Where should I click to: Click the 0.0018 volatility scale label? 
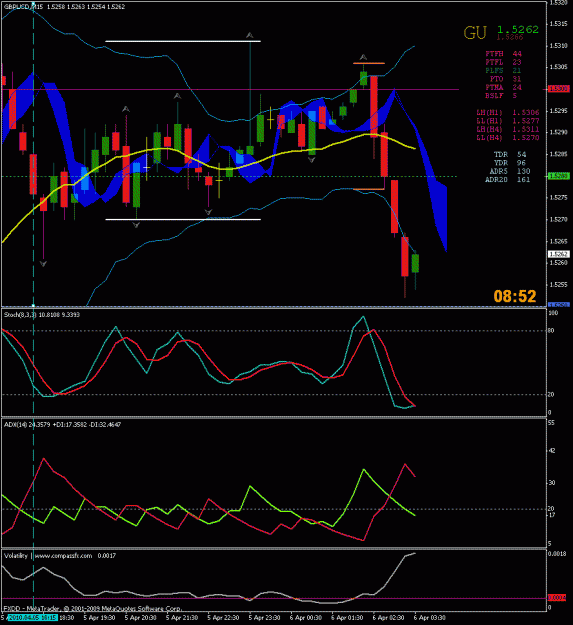coord(557,554)
